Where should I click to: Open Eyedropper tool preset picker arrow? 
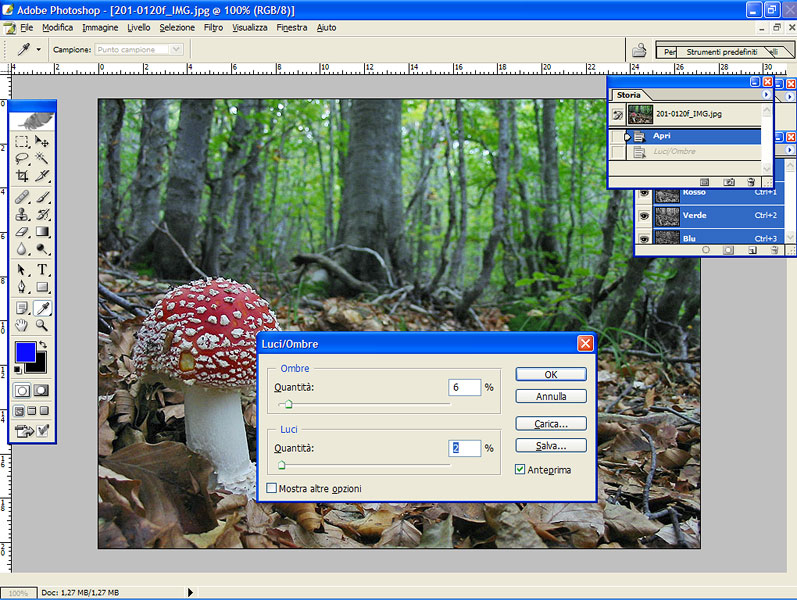point(39,50)
